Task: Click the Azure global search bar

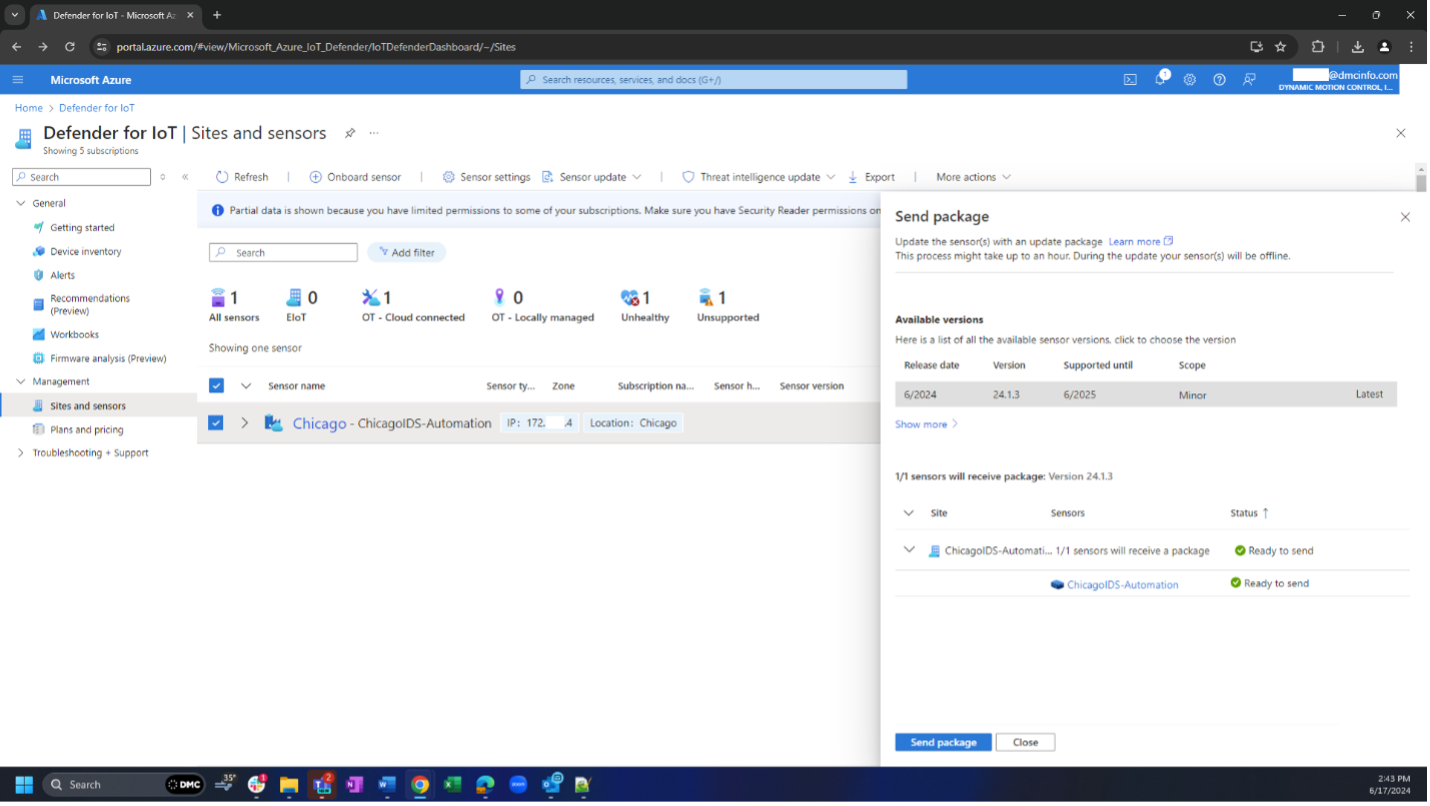Action: pyautogui.click(x=713, y=80)
